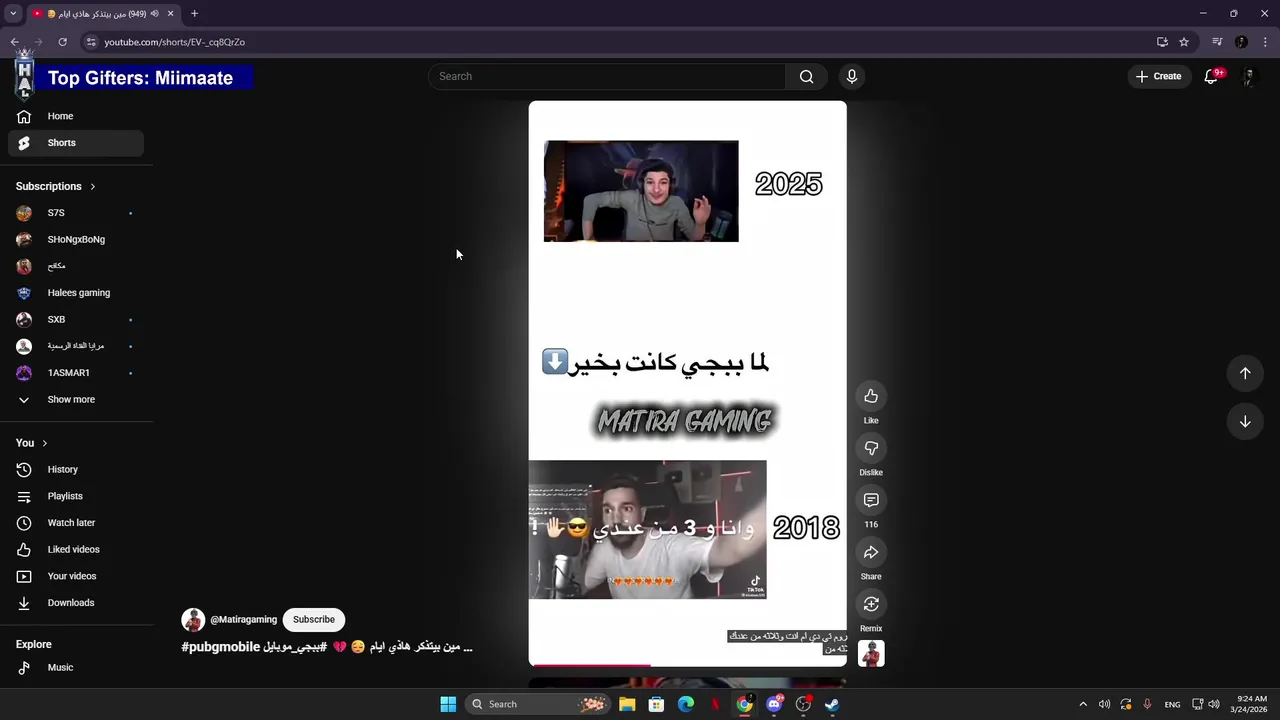Open the Windows Start menu

(x=448, y=704)
